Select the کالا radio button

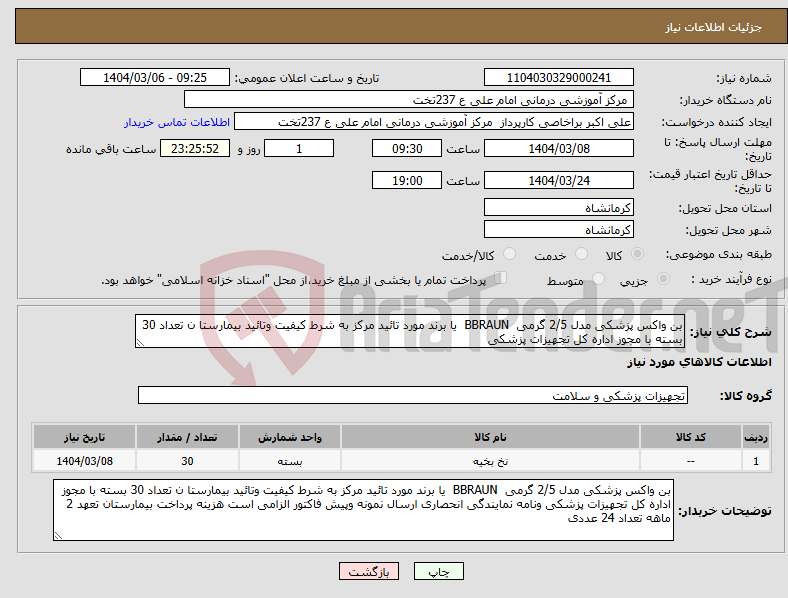click(637, 254)
